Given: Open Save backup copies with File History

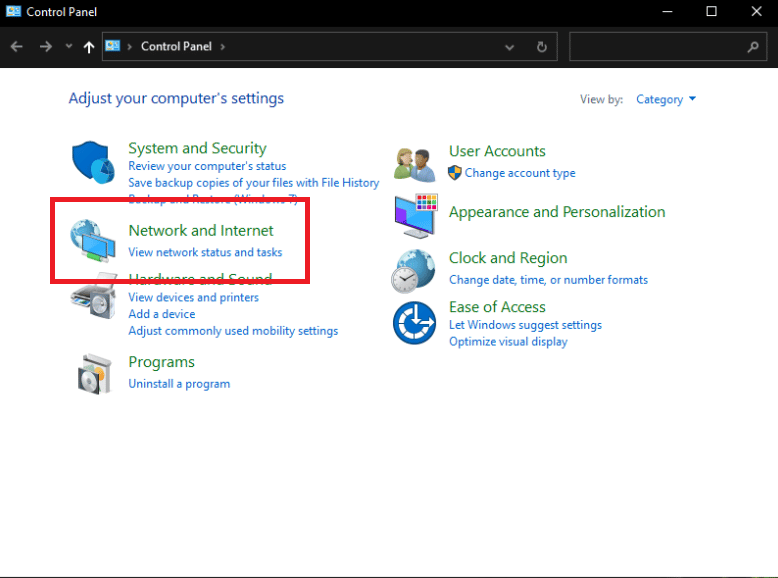Looking at the screenshot, I should [254, 183].
